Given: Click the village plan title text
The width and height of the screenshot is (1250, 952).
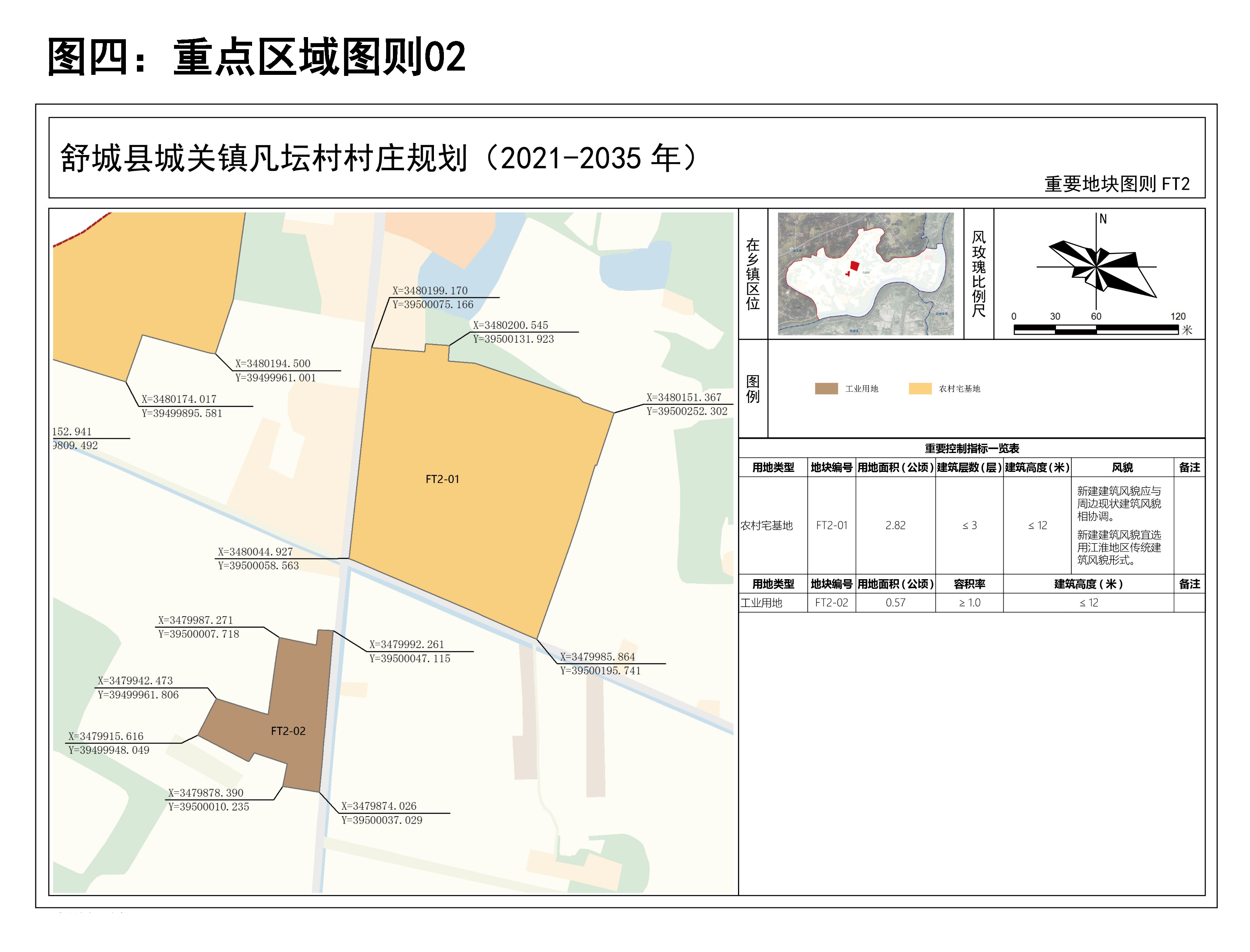Looking at the screenshot, I should (378, 158).
